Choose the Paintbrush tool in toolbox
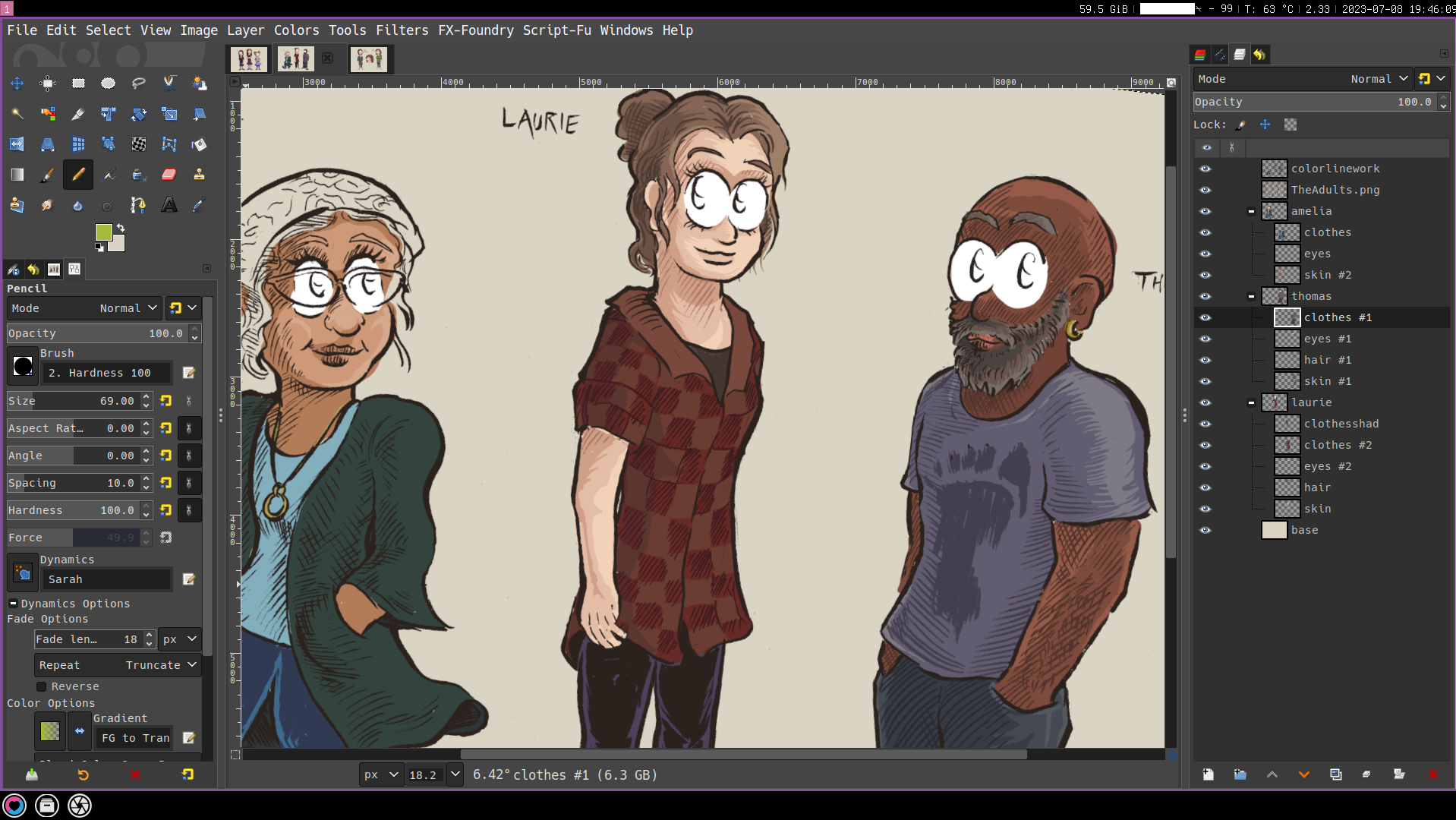This screenshot has height=820, width=1456. (x=47, y=175)
